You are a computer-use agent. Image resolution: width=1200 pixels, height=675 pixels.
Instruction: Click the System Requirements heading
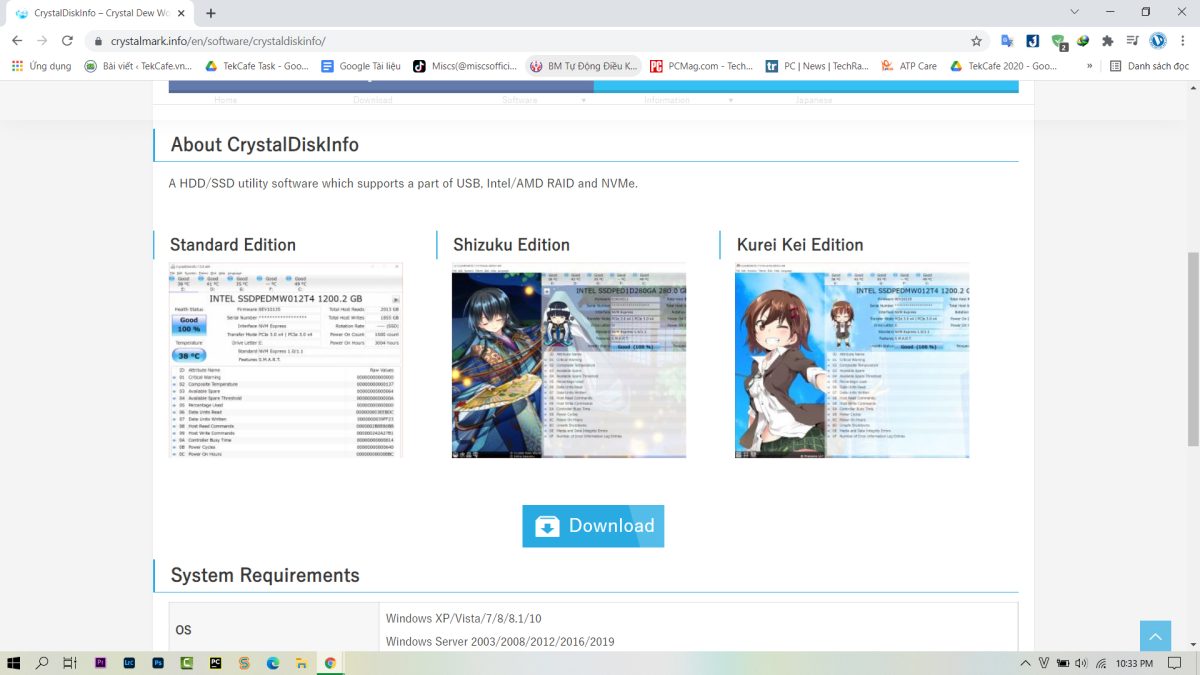click(265, 575)
